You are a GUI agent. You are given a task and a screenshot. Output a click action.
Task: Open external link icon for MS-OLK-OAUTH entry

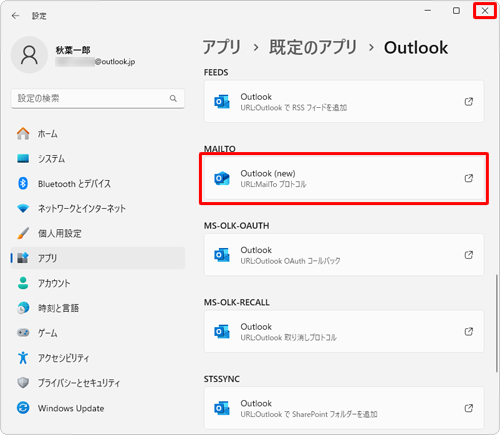(x=469, y=255)
